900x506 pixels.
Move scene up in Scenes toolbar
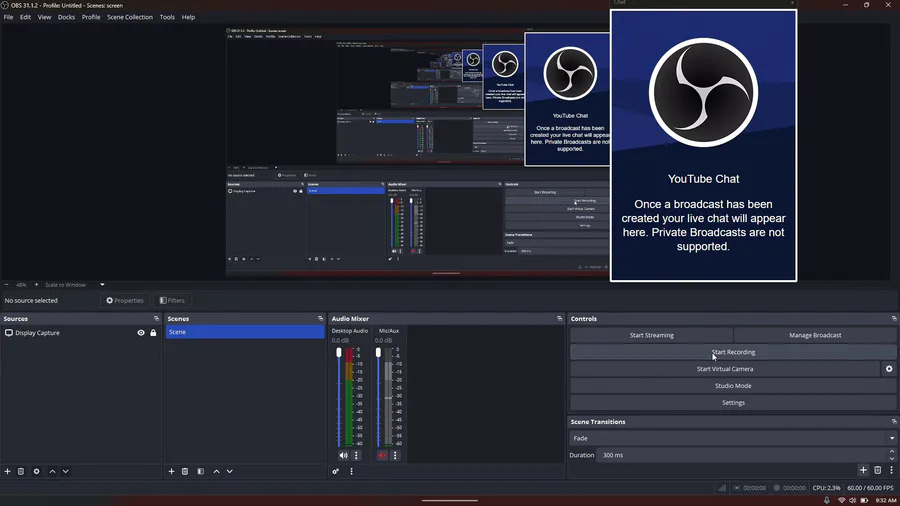[216, 471]
